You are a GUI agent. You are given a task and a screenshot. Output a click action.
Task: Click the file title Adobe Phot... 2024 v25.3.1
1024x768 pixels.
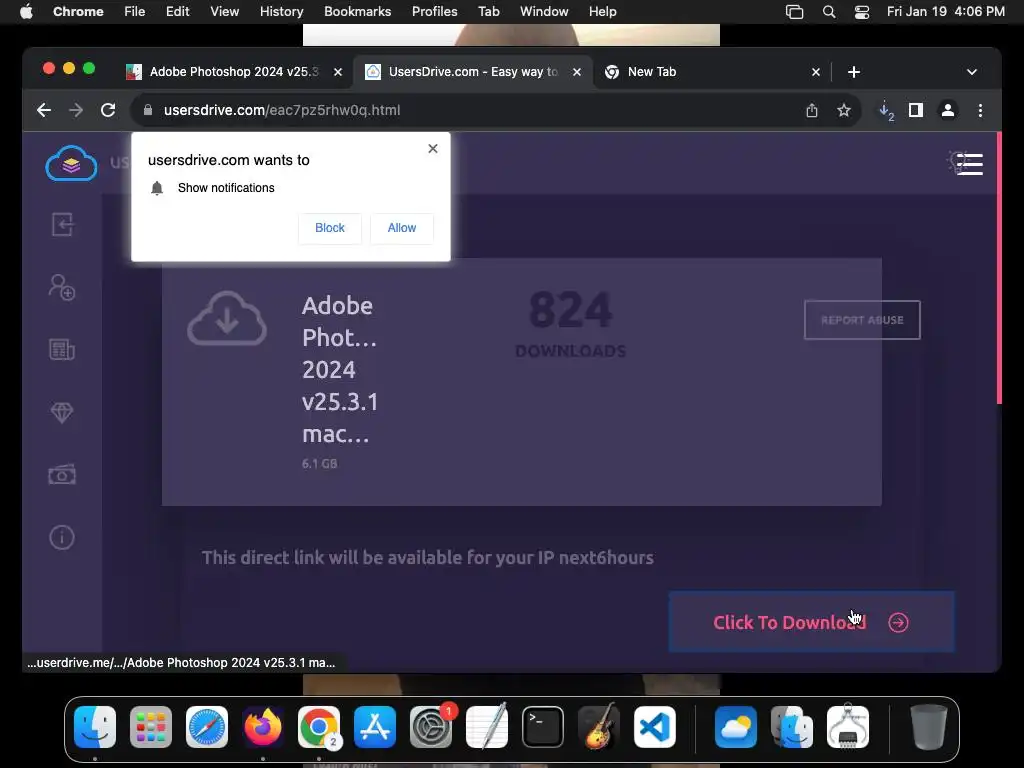click(340, 370)
